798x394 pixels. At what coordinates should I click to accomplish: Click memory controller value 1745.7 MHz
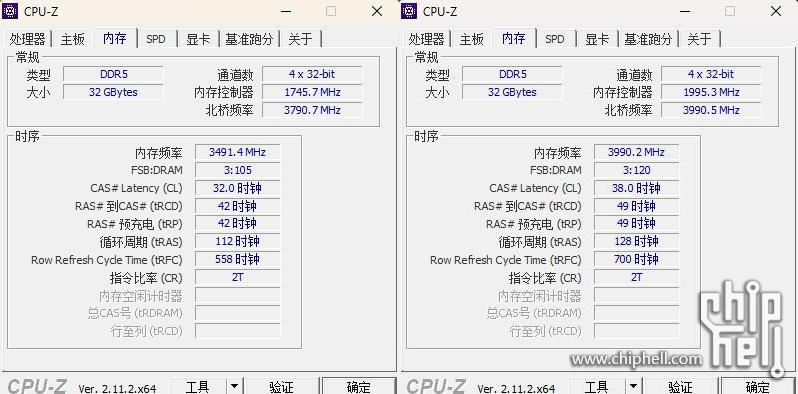[x=312, y=92]
